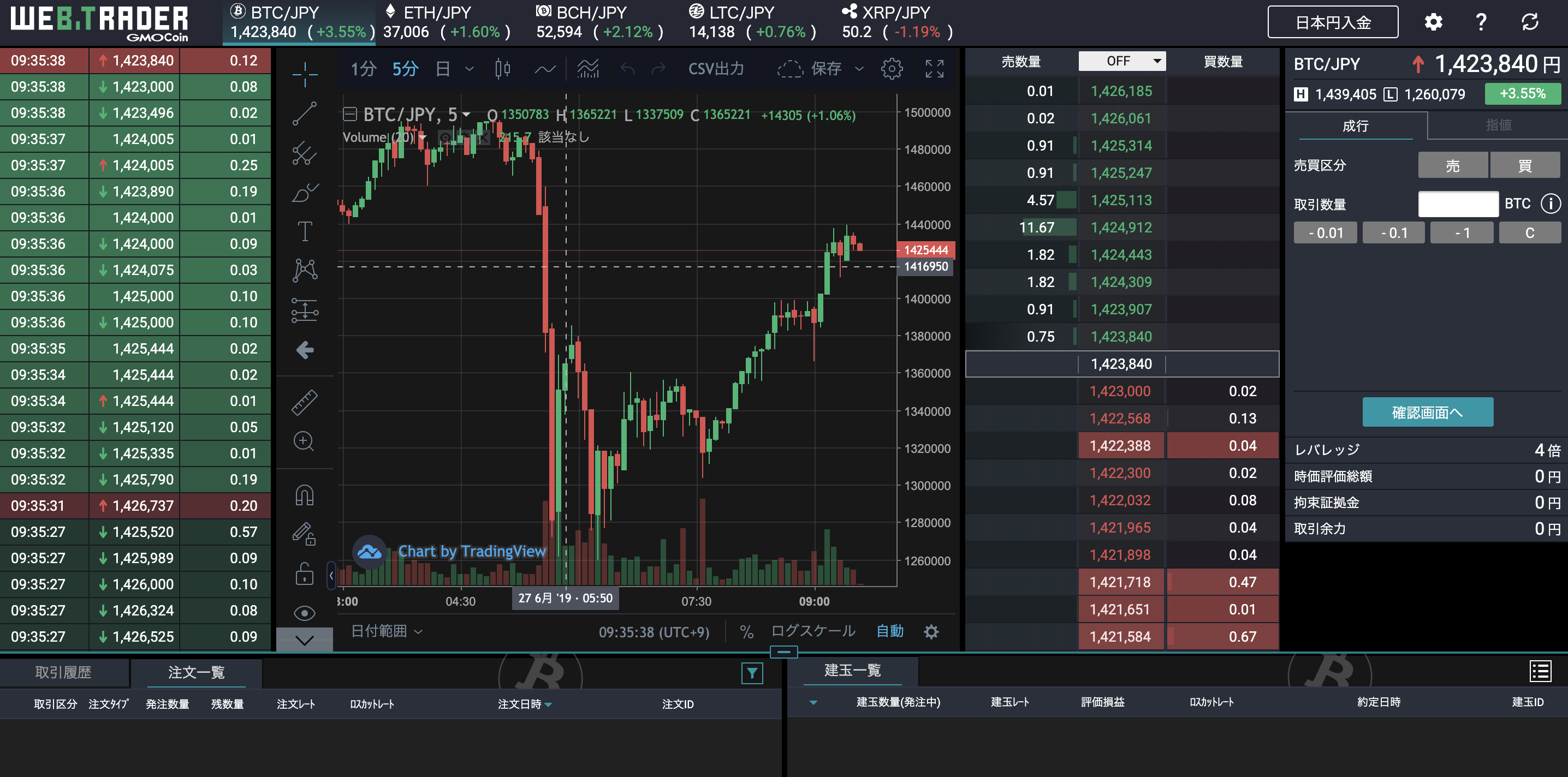Select the BTC/JPY ticker tab
1568x777 pixels.
tap(300, 22)
